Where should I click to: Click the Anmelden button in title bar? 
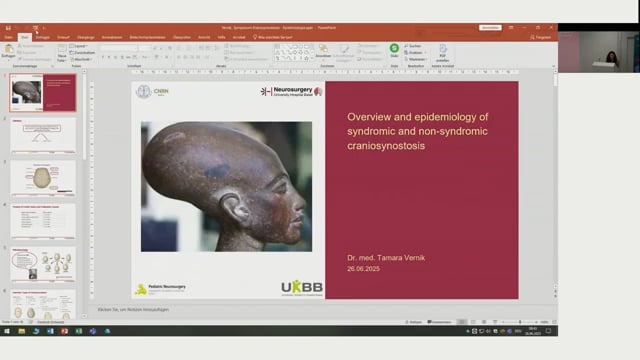click(x=490, y=28)
